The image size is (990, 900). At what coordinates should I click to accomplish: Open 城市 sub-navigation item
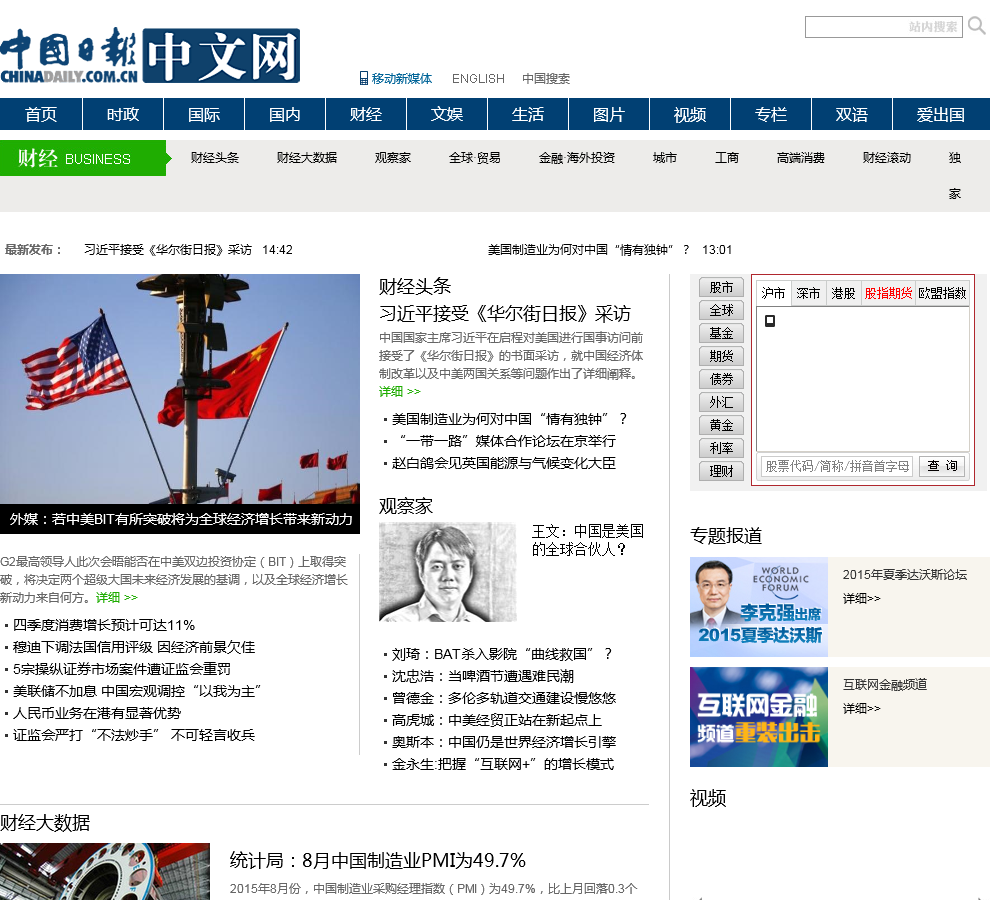[x=665, y=157]
